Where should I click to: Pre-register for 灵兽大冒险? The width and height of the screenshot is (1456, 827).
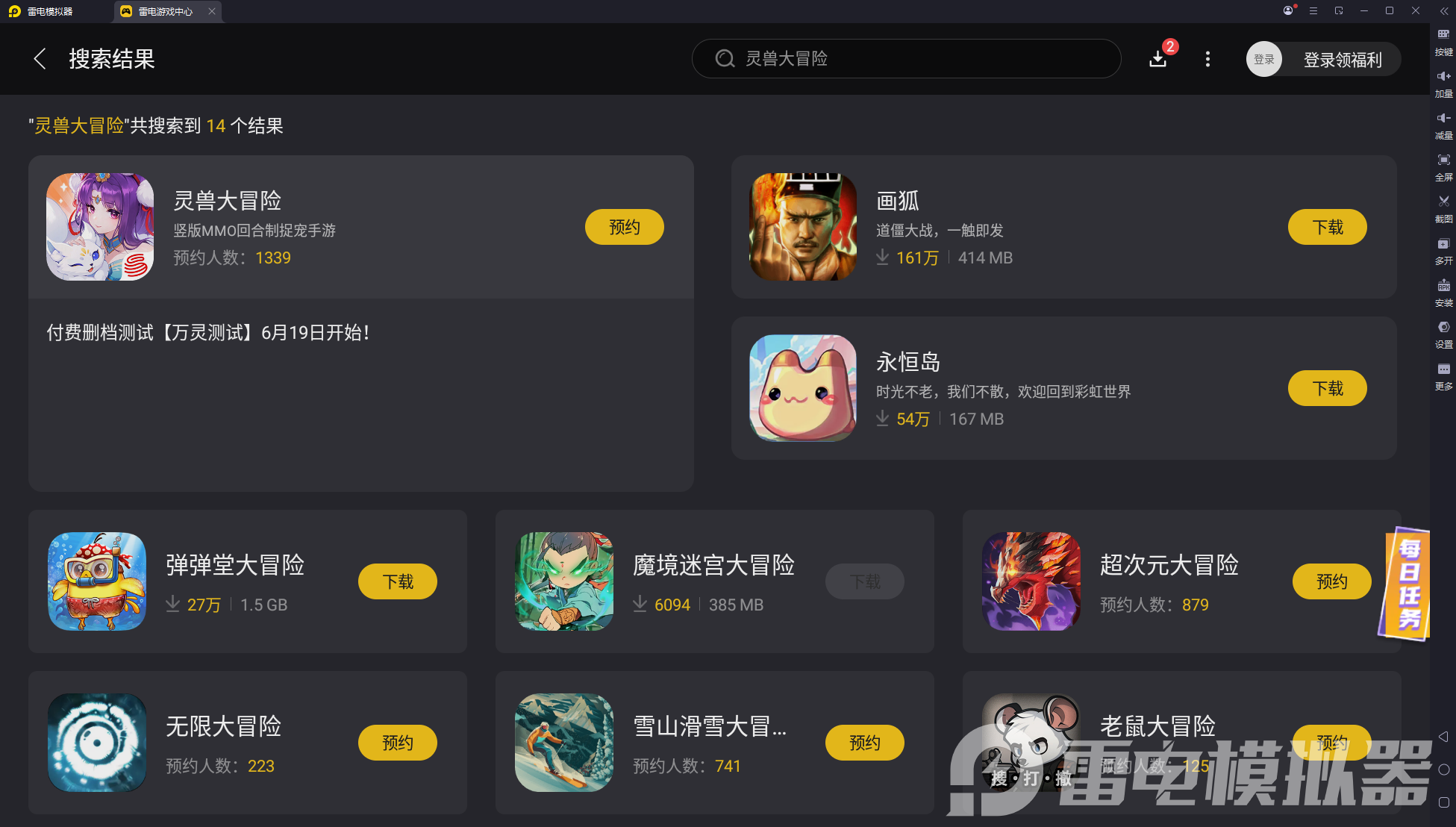[x=625, y=227]
